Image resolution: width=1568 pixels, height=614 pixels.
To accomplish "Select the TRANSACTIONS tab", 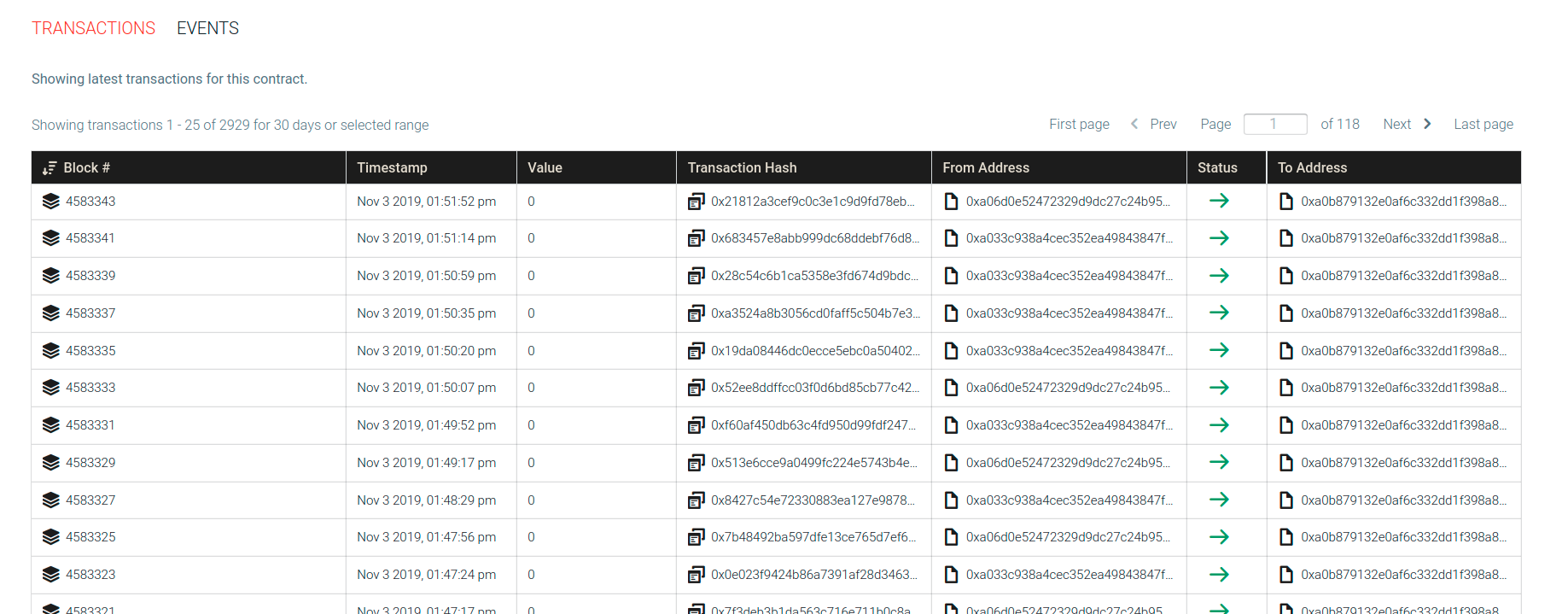I will click(93, 28).
